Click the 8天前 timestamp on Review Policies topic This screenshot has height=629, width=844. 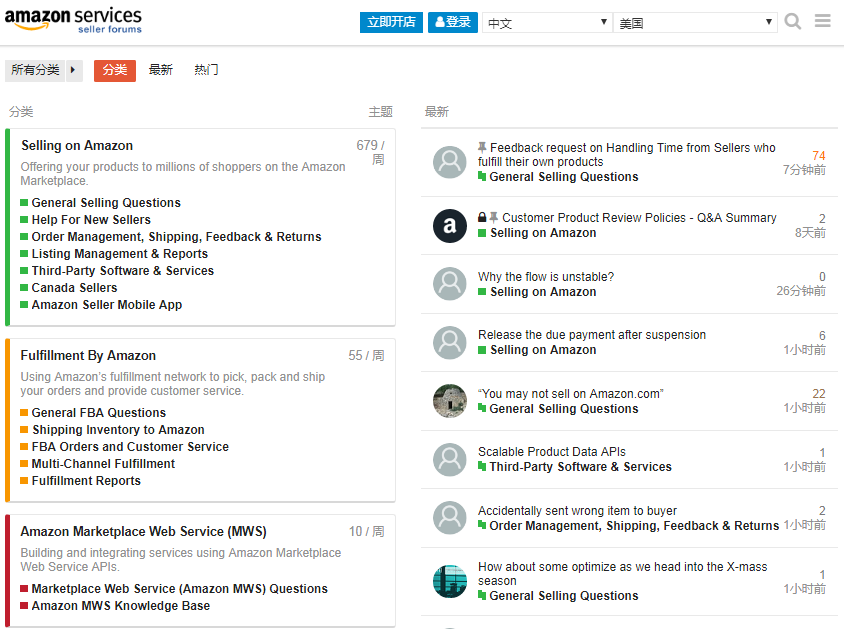810,233
